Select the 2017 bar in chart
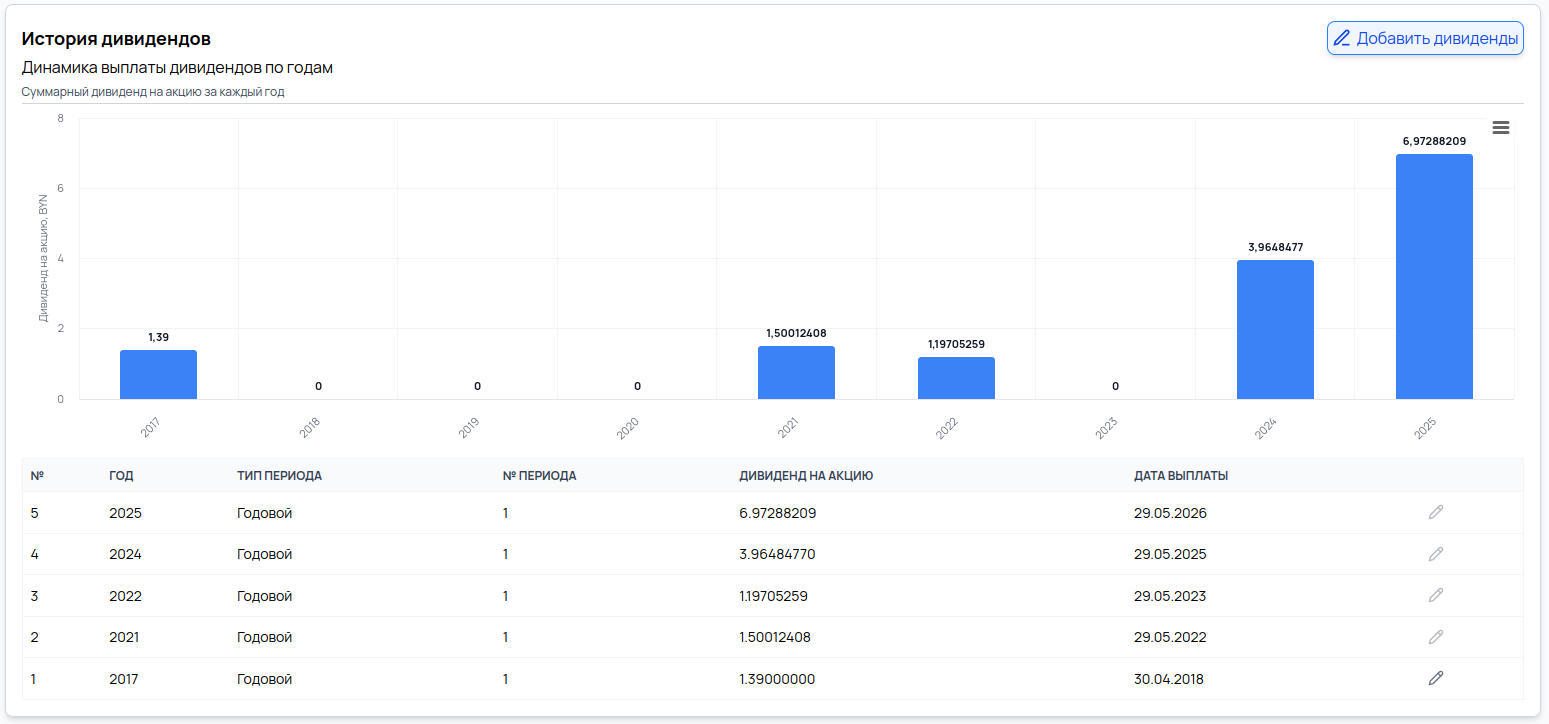The image size is (1549, 724). click(158, 375)
